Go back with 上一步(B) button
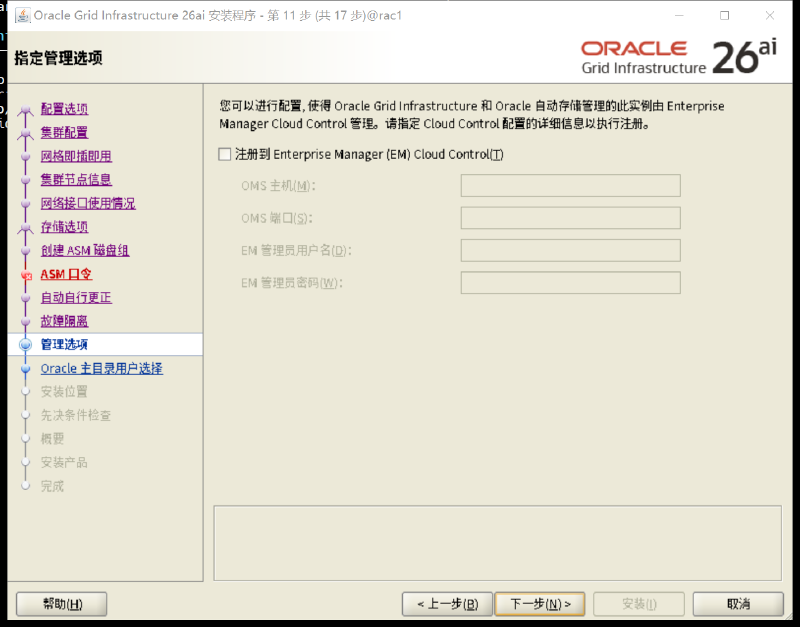Screen dimensions: 800x627 click(x=447, y=604)
